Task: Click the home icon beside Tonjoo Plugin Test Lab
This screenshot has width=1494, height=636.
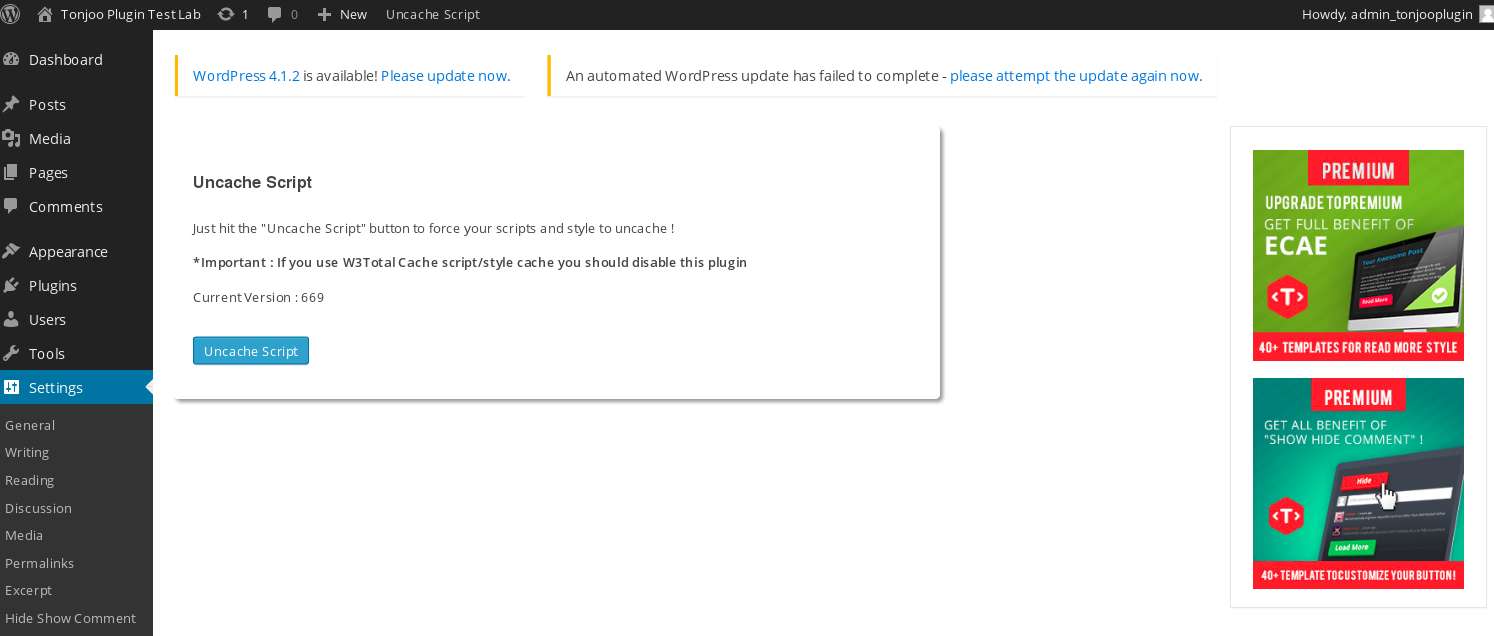Action: [x=45, y=14]
